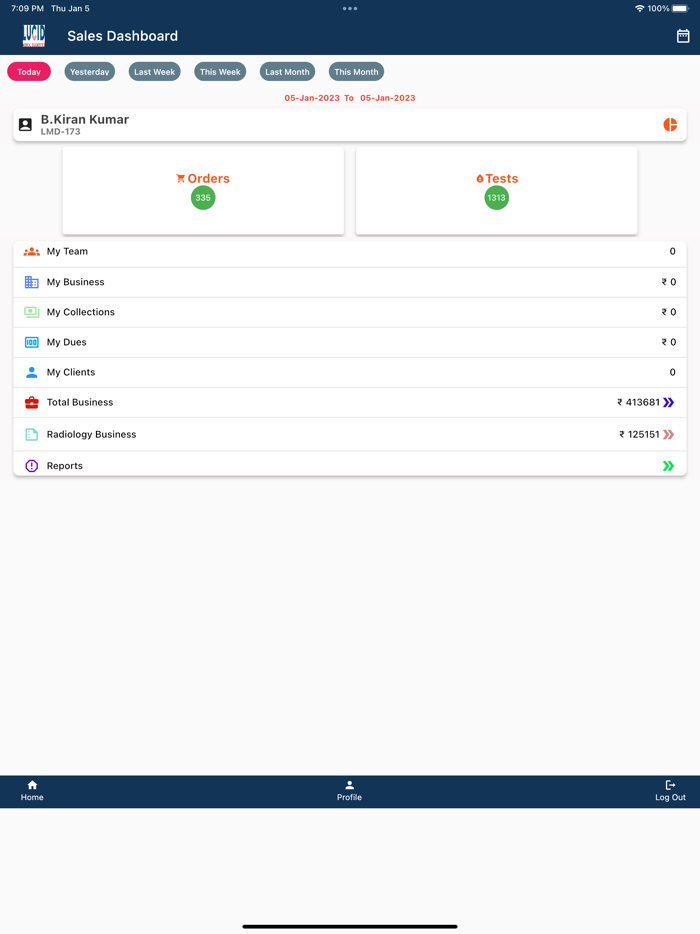This screenshot has width=700, height=934.
Task: Select the Today filter chip
Action: 29,71
